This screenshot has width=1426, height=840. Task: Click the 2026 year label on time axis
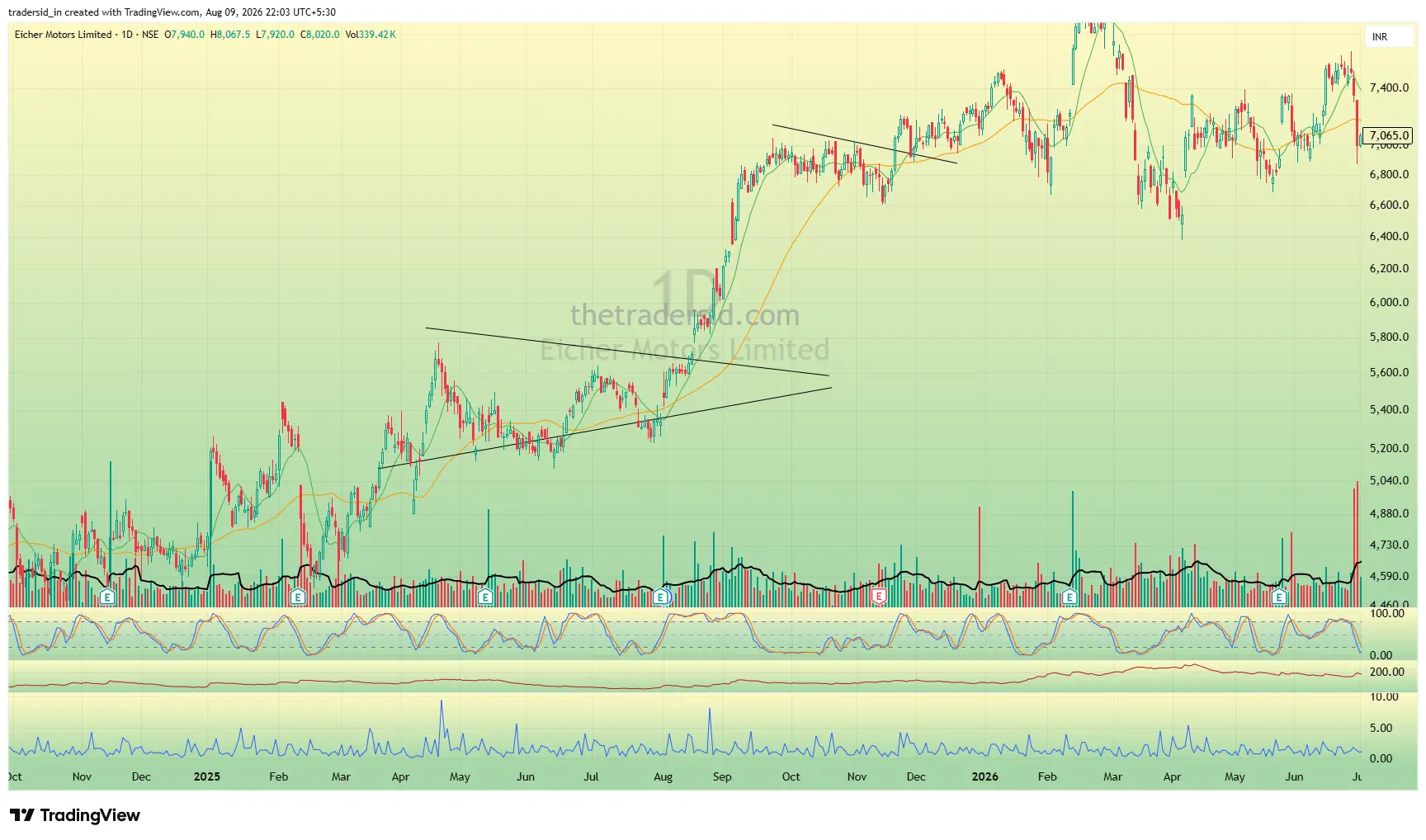(x=985, y=777)
